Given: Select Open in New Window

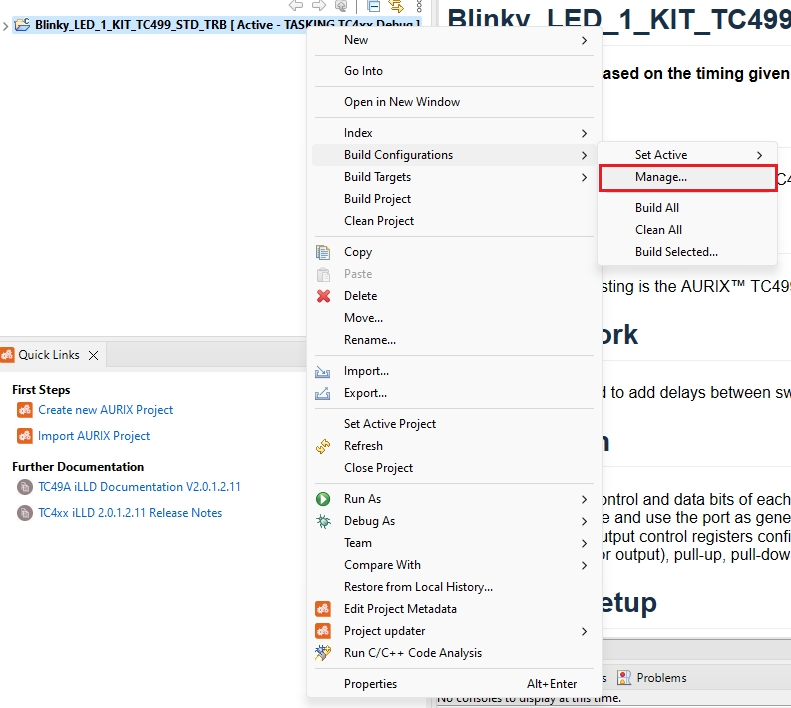Looking at the screenshot, I should coord(454,102).
